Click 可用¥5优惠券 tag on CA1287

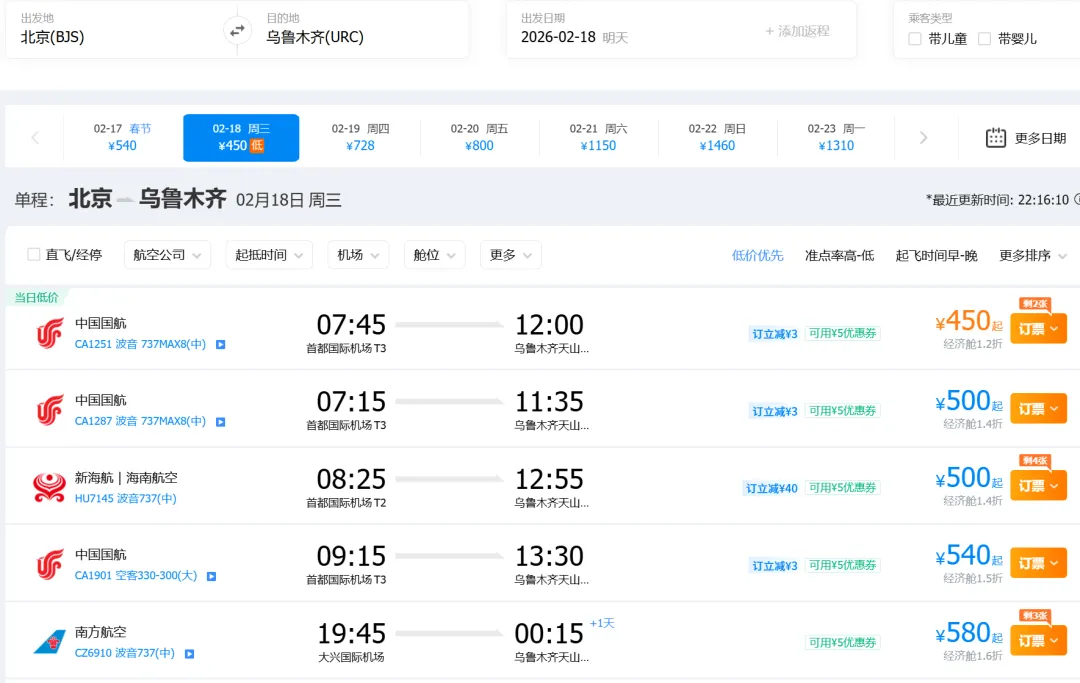pyautogui.click(x=842, y=410)
